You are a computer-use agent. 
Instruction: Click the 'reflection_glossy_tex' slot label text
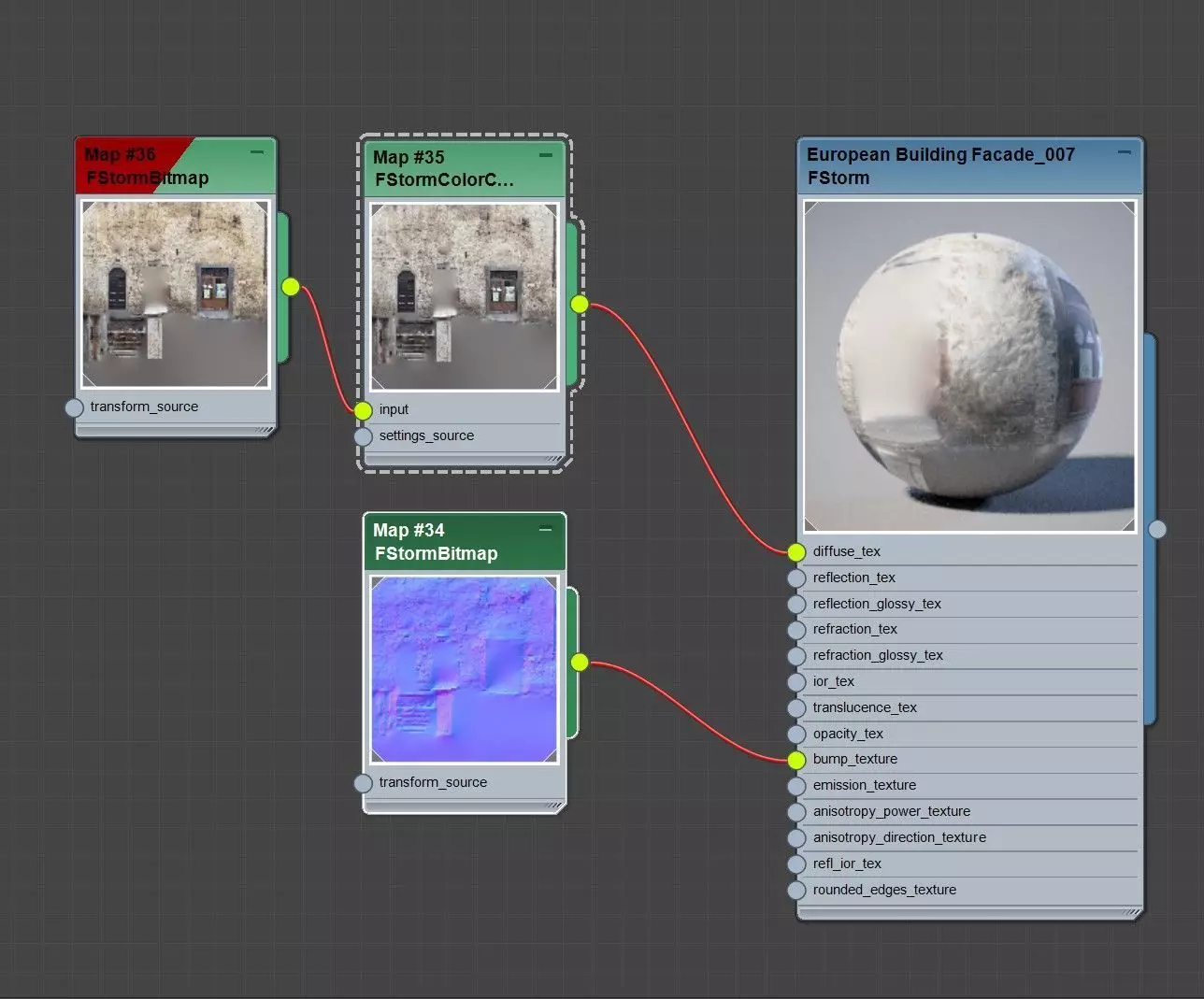(877, 604)
